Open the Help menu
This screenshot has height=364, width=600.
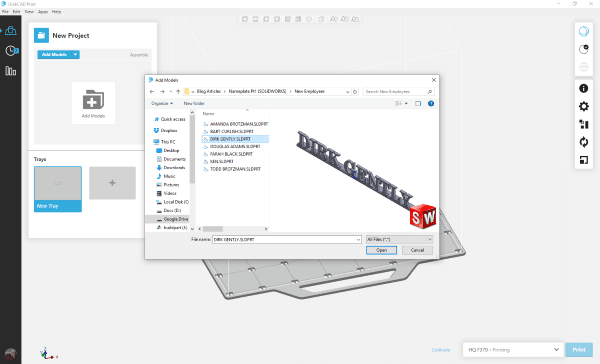click(56, 12)
